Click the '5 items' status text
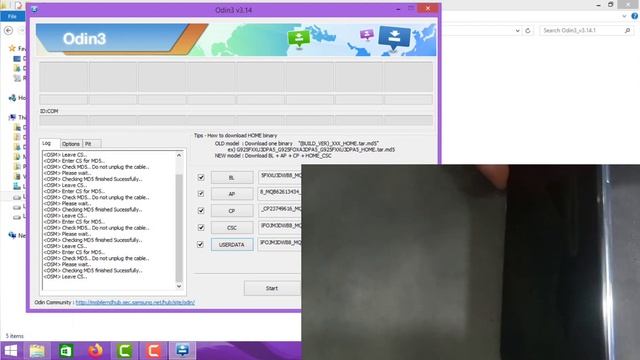The image size is (640, 360). click(x=15, y=336)
